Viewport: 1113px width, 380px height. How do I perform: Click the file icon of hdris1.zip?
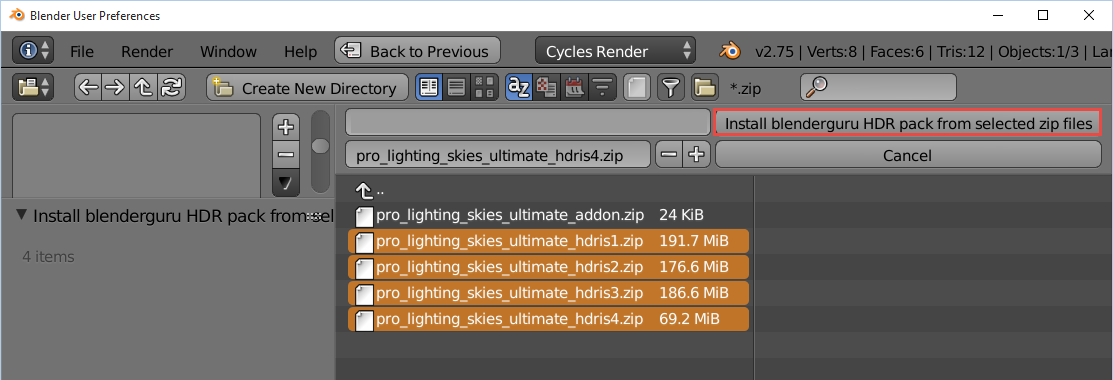pyautogui.click(x=364, y=242)
